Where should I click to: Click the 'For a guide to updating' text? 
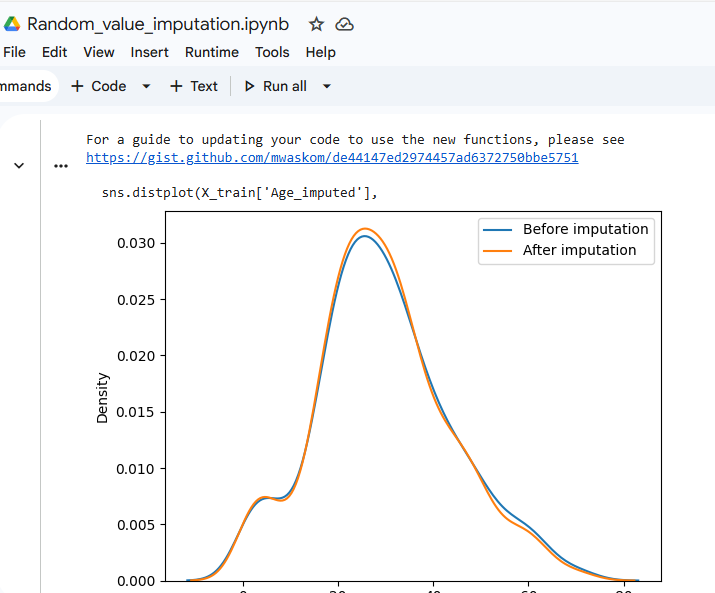tap(355, 140)
